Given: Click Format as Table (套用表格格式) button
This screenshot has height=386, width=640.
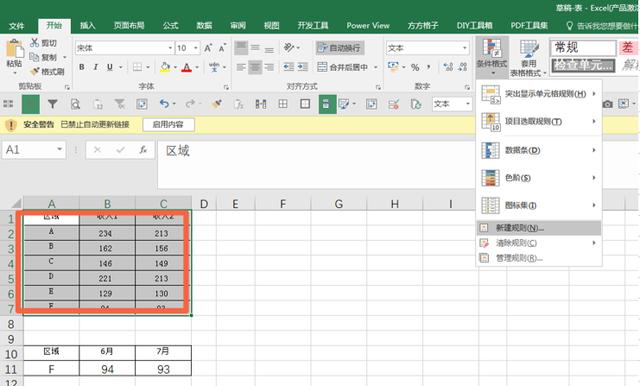Looking at the screenshot, I should click(x=528, y=57).
